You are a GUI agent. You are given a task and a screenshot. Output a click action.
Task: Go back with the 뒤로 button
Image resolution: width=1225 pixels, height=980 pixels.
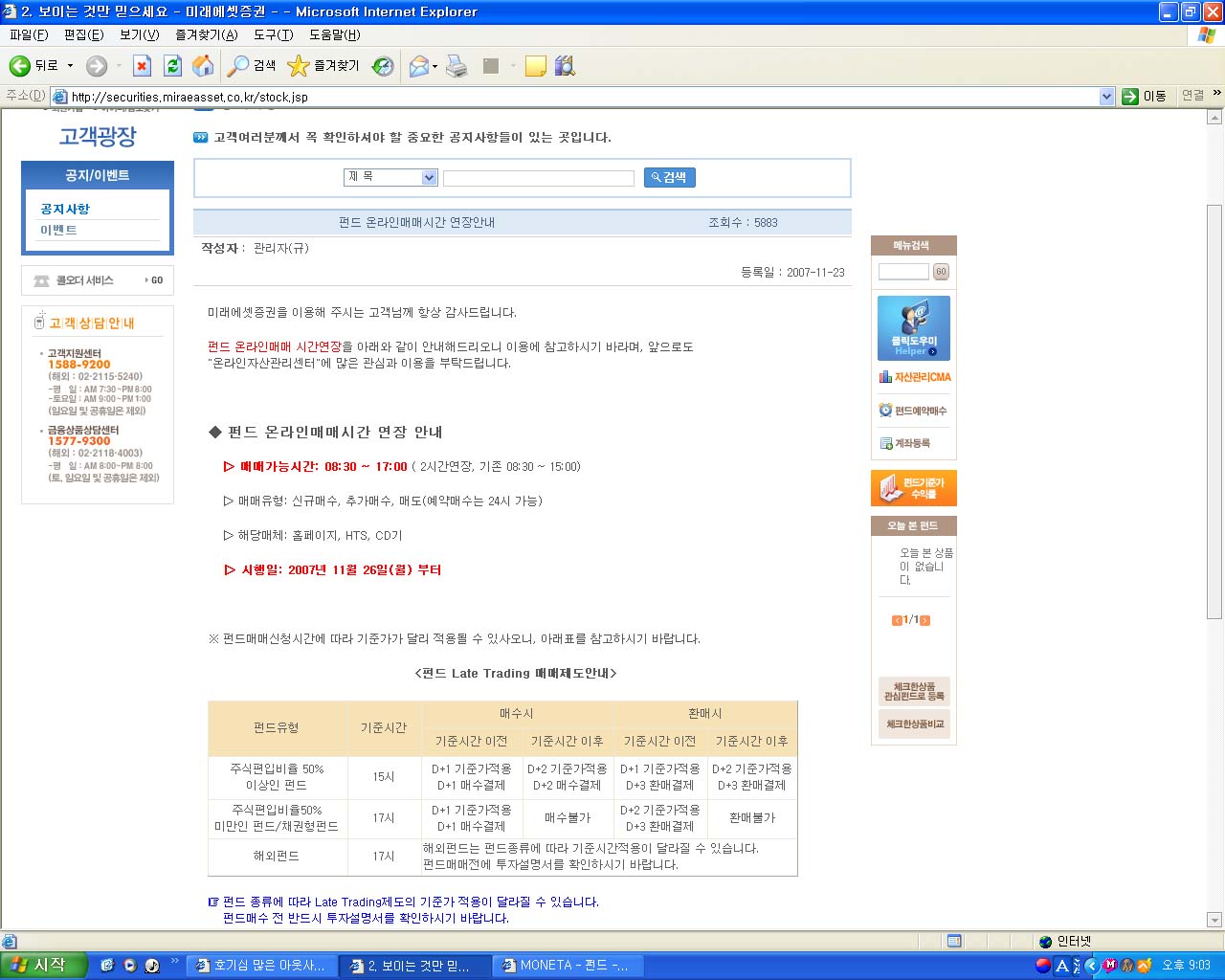(x=34, y=66)
